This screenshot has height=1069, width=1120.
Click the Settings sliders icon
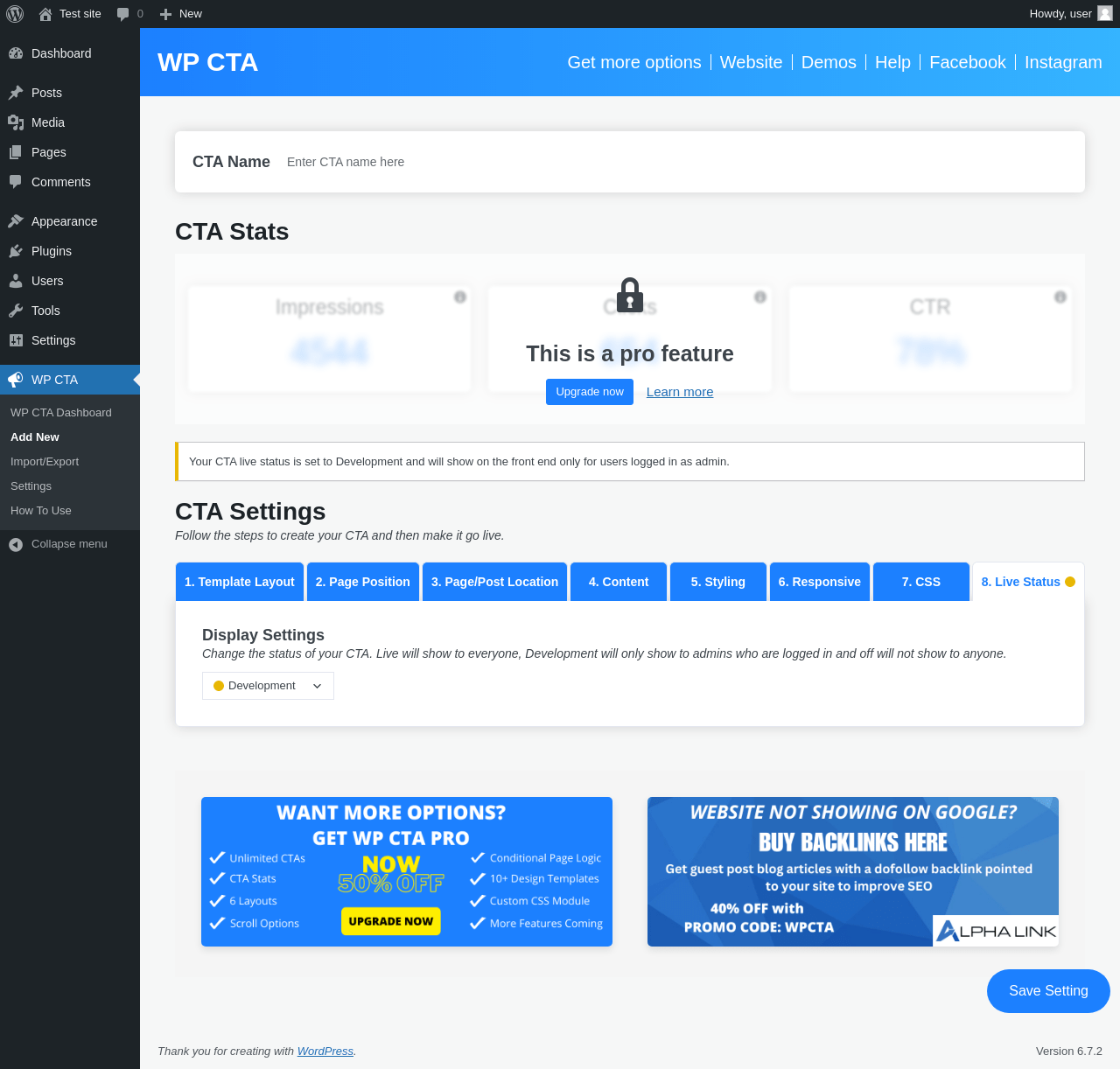point(16,340)
